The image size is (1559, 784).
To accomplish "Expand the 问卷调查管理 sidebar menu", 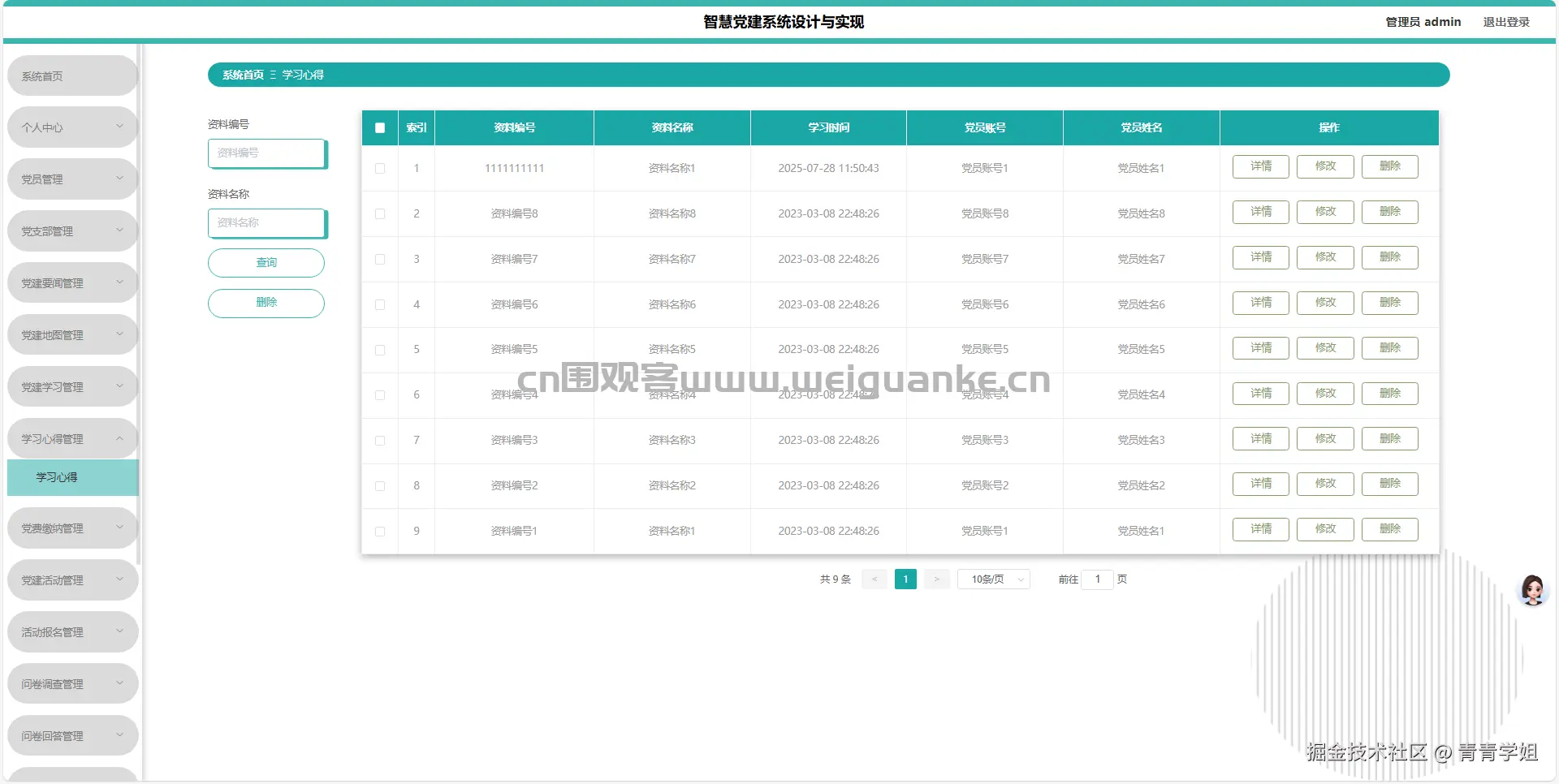I will pos(72,684).
